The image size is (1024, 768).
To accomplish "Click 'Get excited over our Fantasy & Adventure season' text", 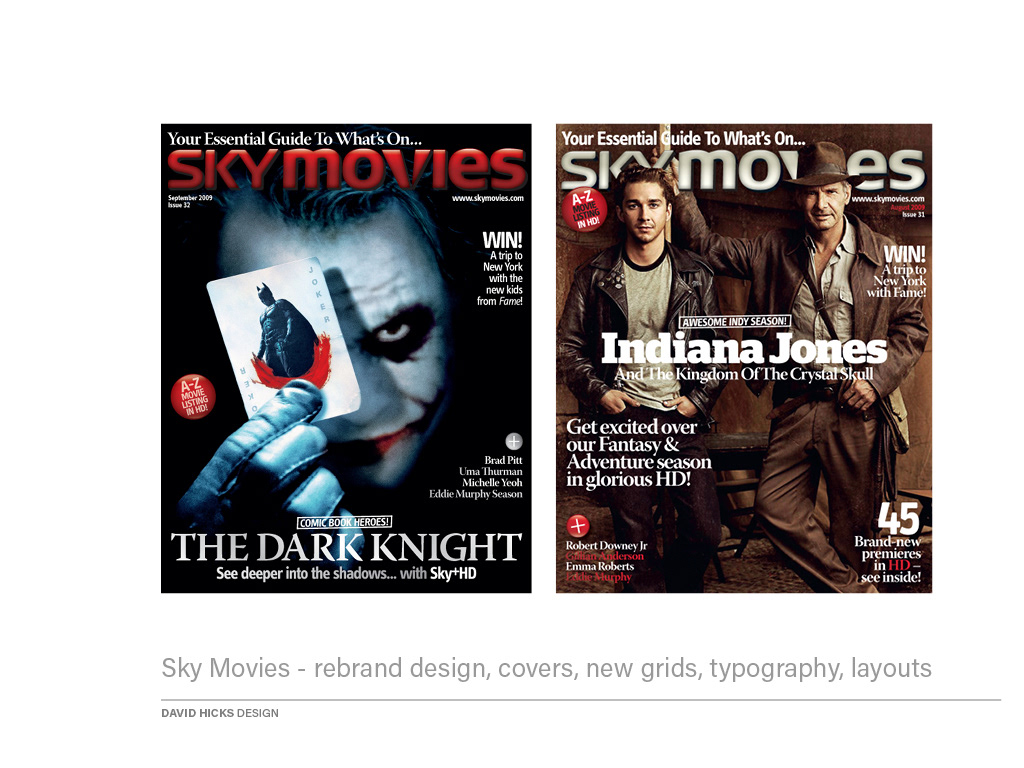I will (639, 453).
